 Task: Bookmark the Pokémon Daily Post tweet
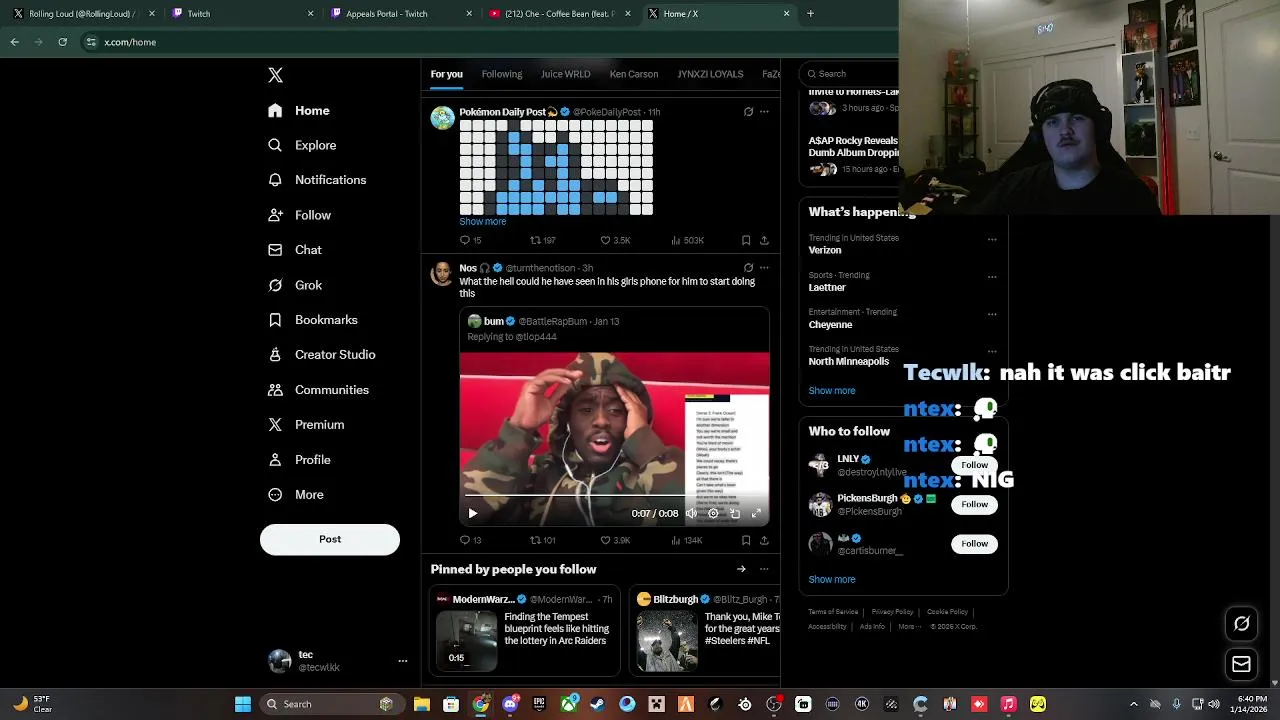point(746,240)
